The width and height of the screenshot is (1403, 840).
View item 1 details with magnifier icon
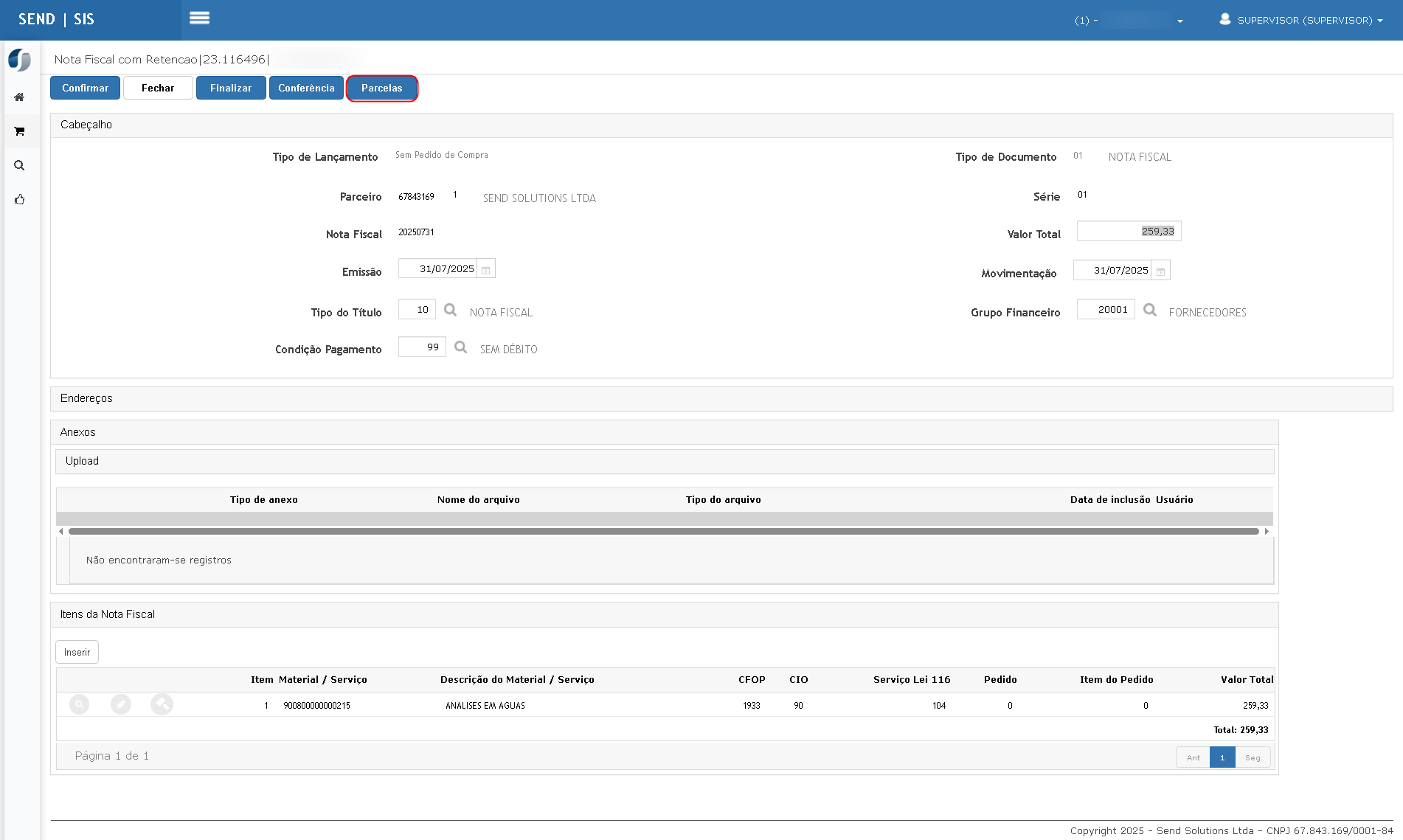click(x=79, y=704)
